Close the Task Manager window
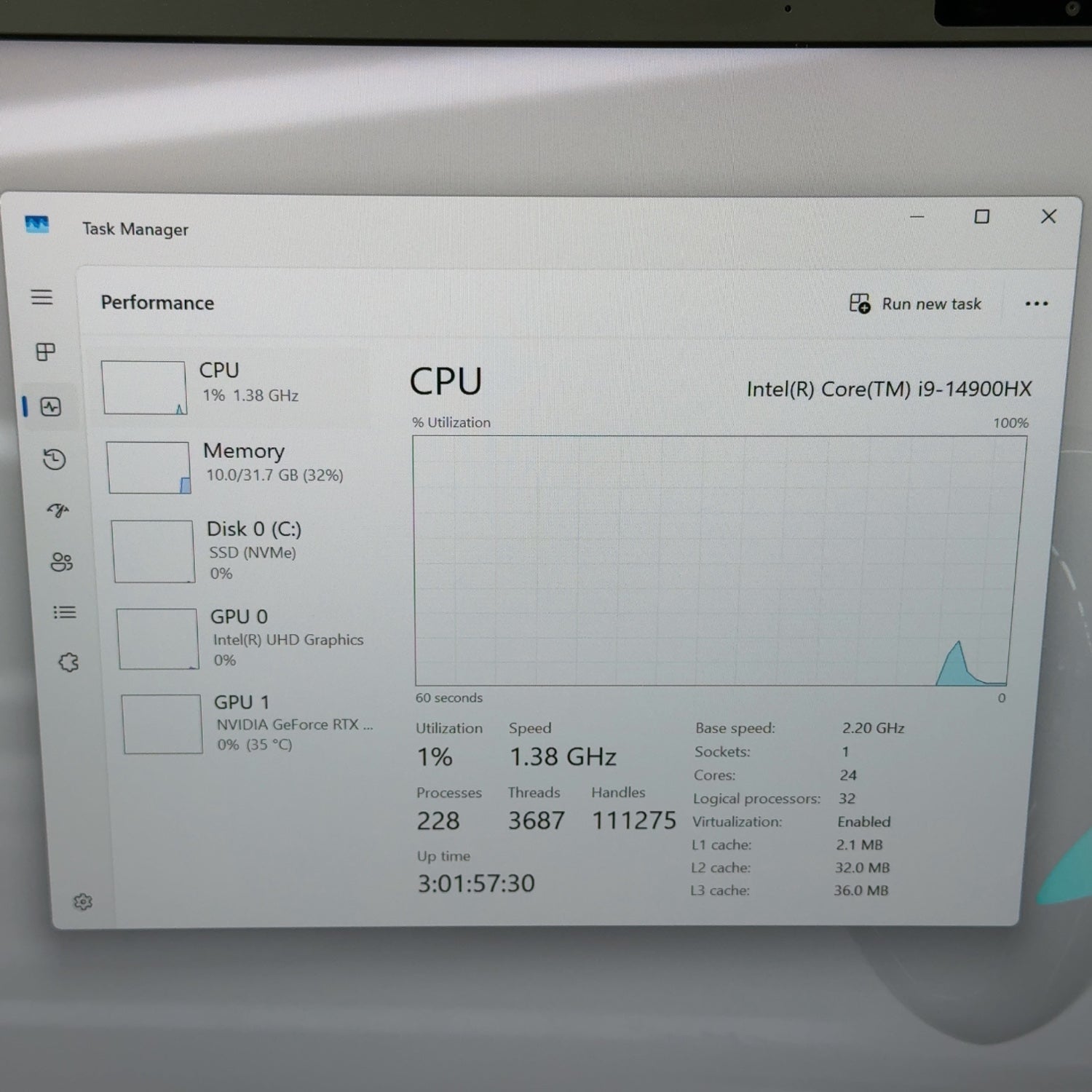This screenshot has width=1092, height=1092. pos(1048,216)
